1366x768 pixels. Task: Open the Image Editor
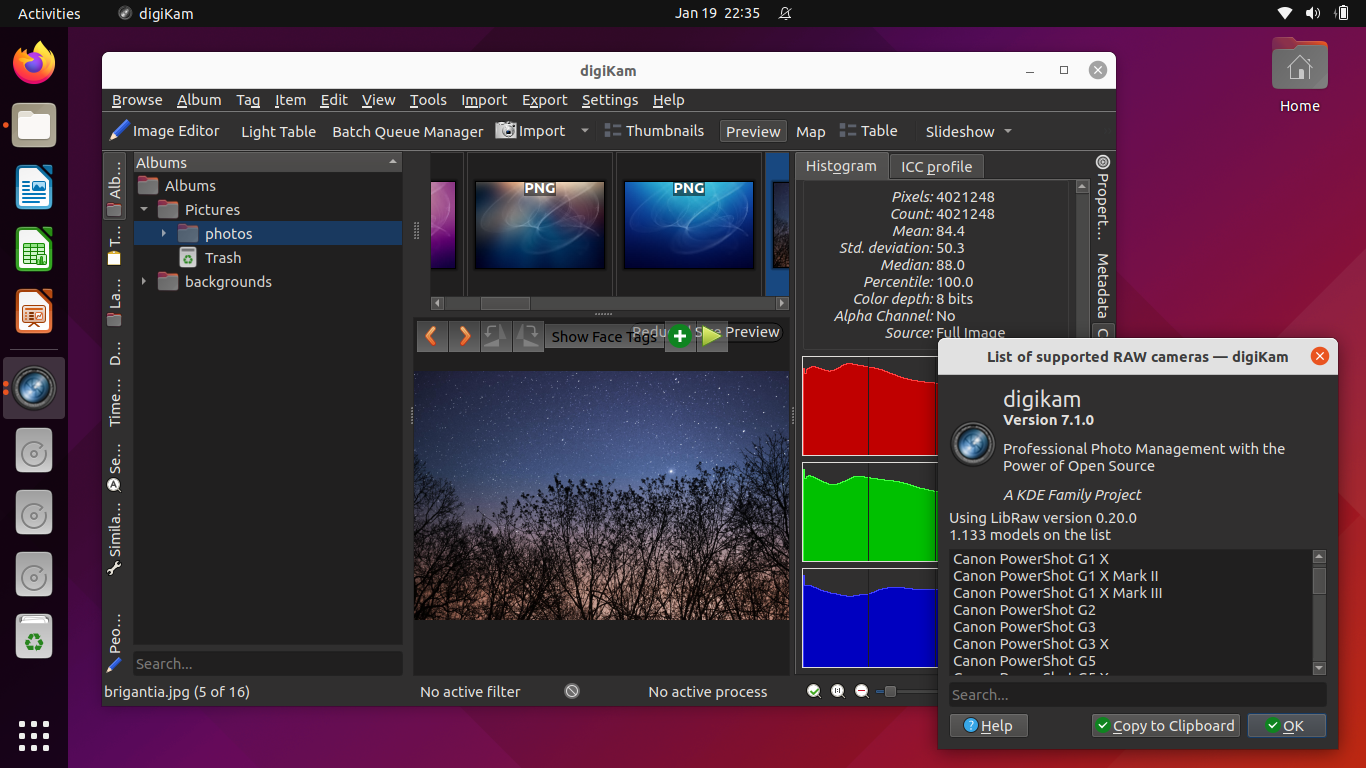(x=165, y=131)
